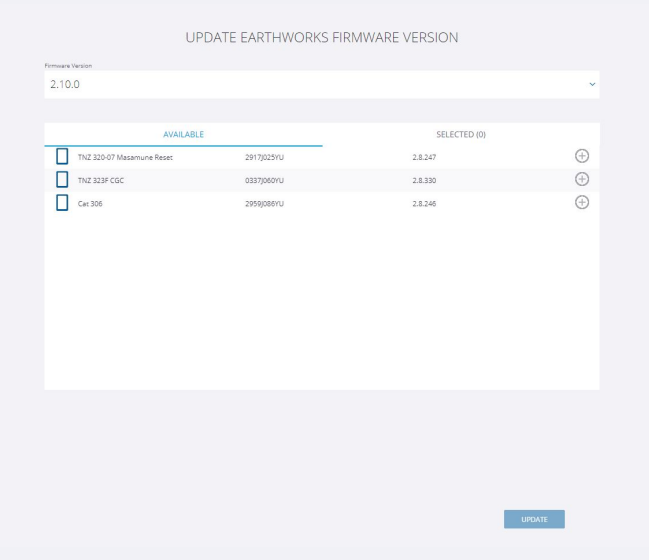Tick the checkbox for TNZ 320-07 Masamune Reset

(62, 156)
